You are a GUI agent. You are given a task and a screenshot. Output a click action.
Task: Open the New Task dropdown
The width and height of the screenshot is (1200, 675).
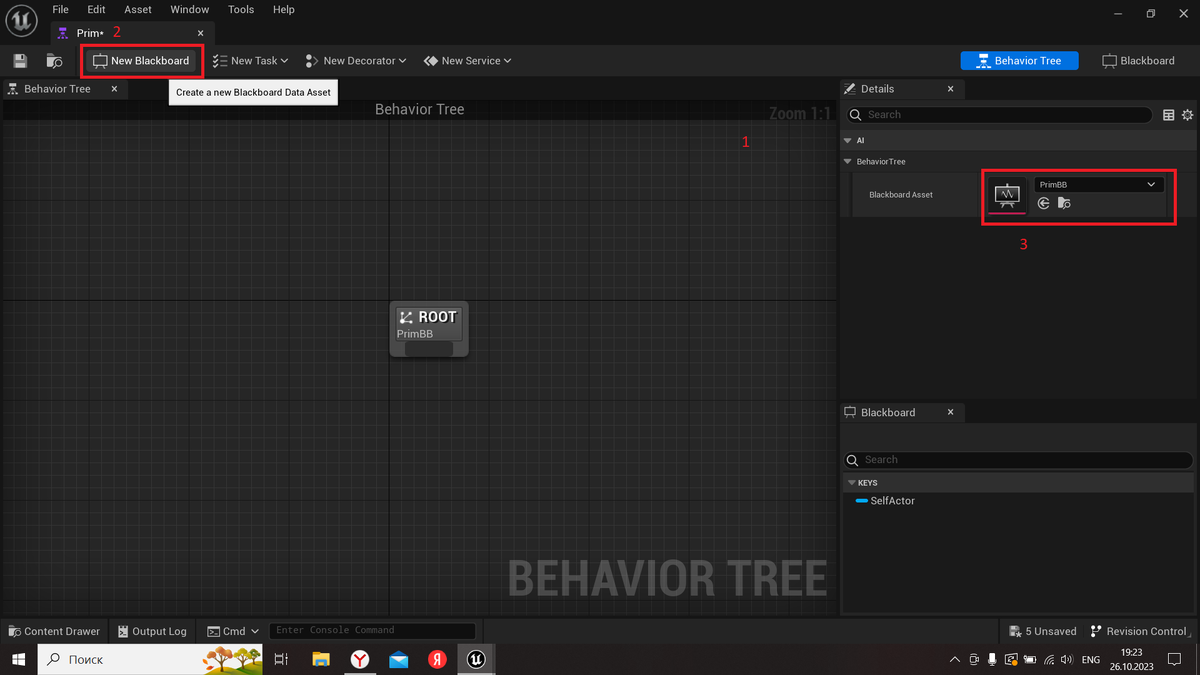point(250,61)
